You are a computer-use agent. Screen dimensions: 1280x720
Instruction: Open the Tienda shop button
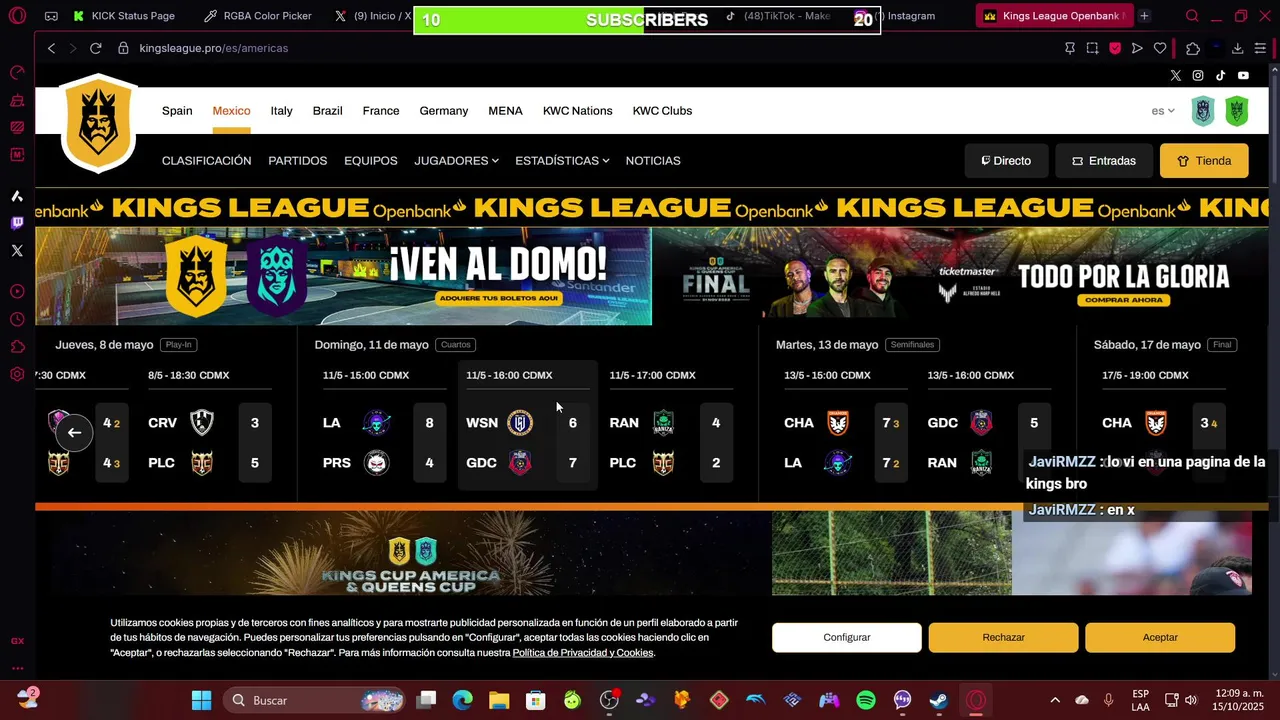(x=1204, y=160)
